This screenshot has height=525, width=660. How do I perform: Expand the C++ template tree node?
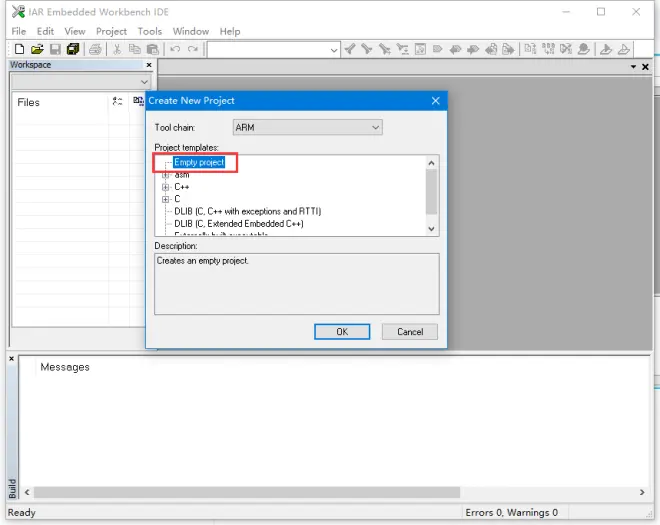pos(165,187)
